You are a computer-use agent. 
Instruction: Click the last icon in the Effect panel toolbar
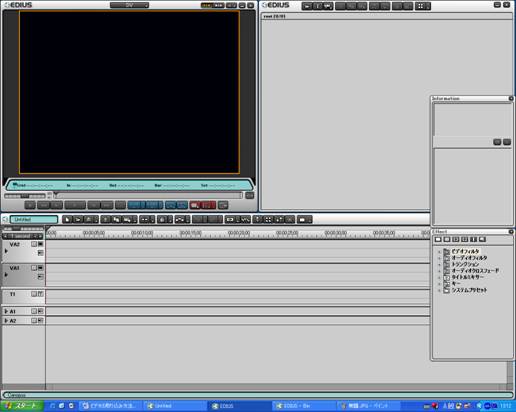482,239
